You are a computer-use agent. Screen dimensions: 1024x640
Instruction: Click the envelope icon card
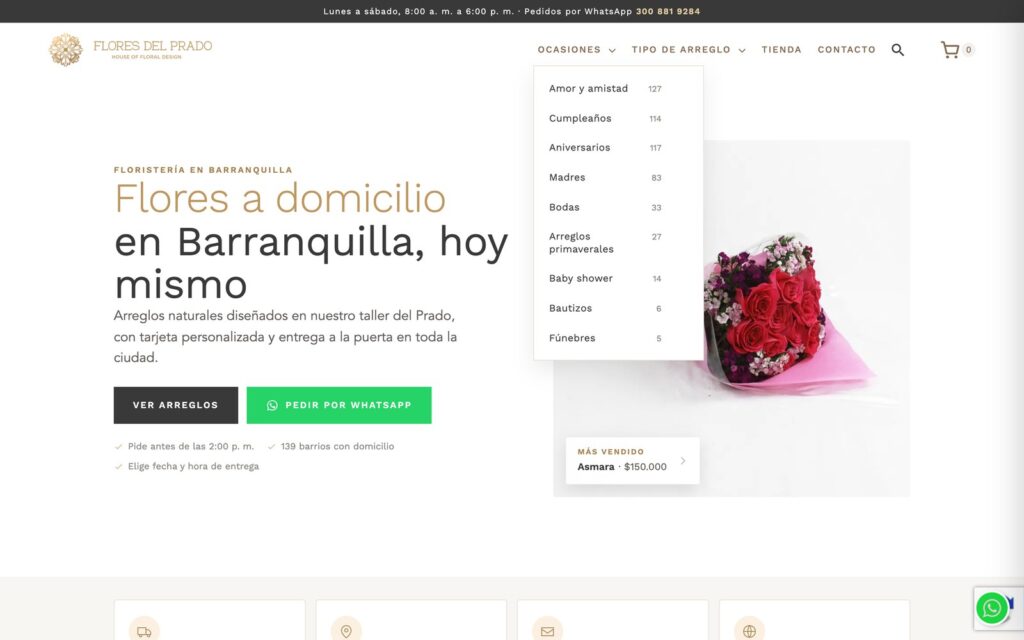[613, 620]
